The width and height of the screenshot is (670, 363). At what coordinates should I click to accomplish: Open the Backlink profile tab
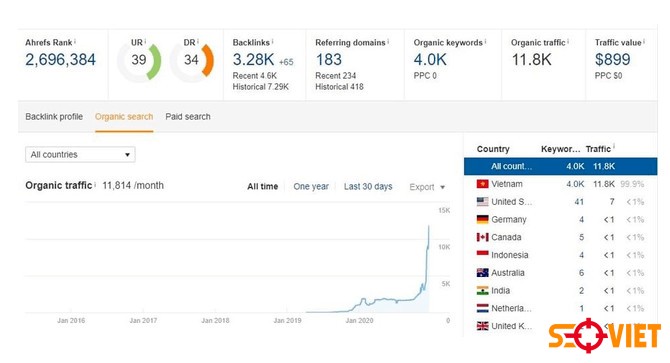[x=54, y=117]
